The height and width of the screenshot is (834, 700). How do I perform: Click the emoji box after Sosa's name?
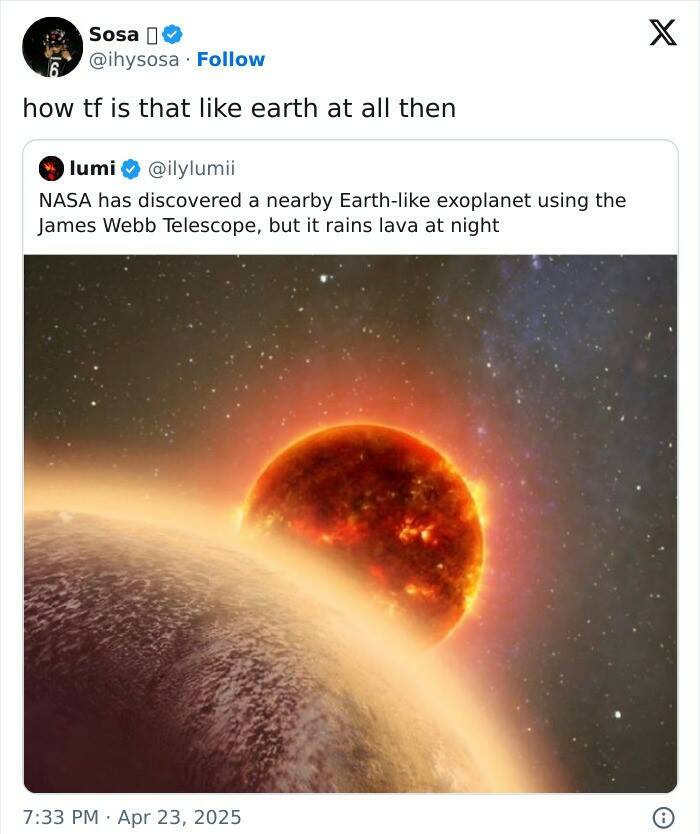[152, 35]
